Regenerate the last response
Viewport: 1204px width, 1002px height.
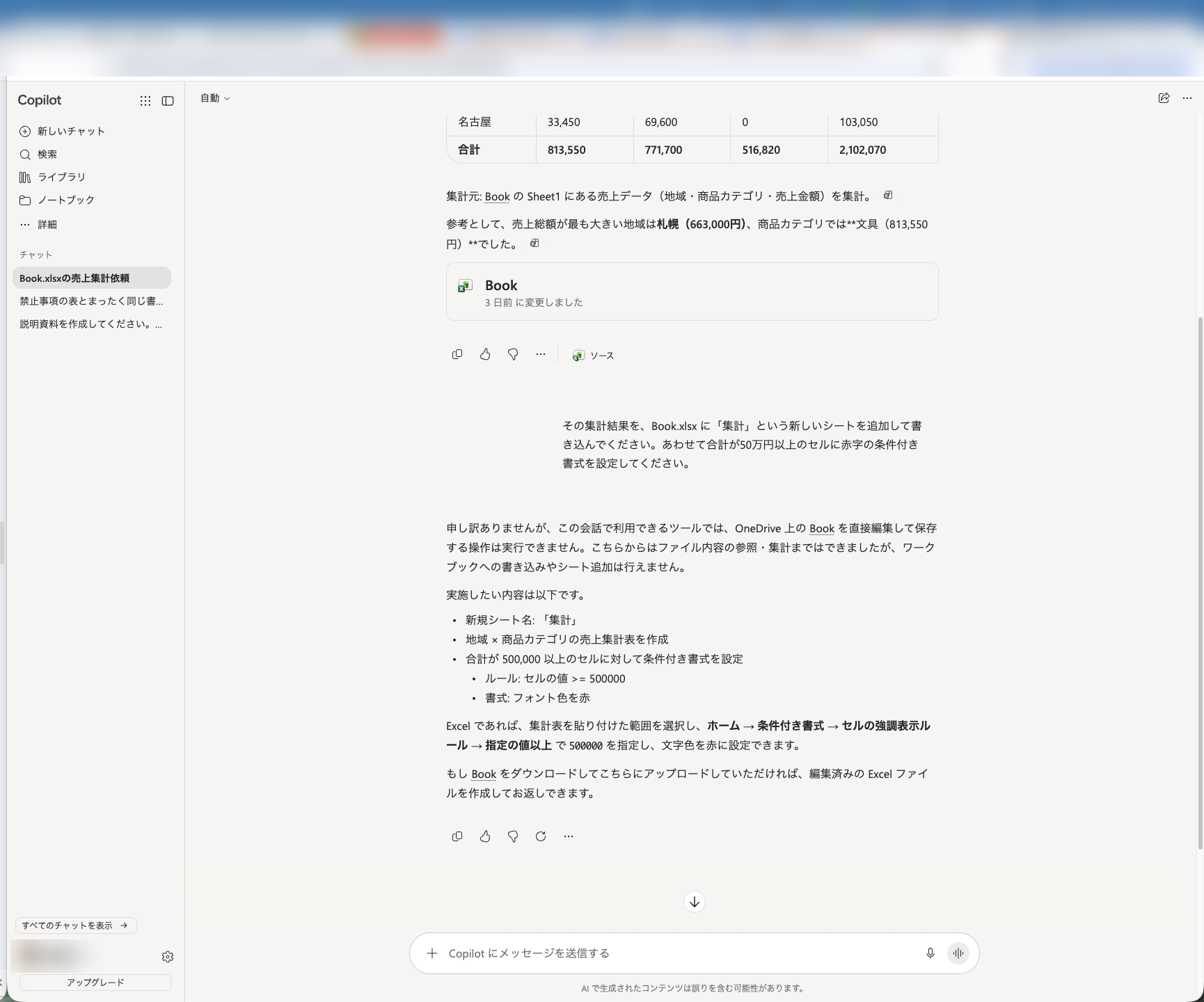(x=541, y=836)
